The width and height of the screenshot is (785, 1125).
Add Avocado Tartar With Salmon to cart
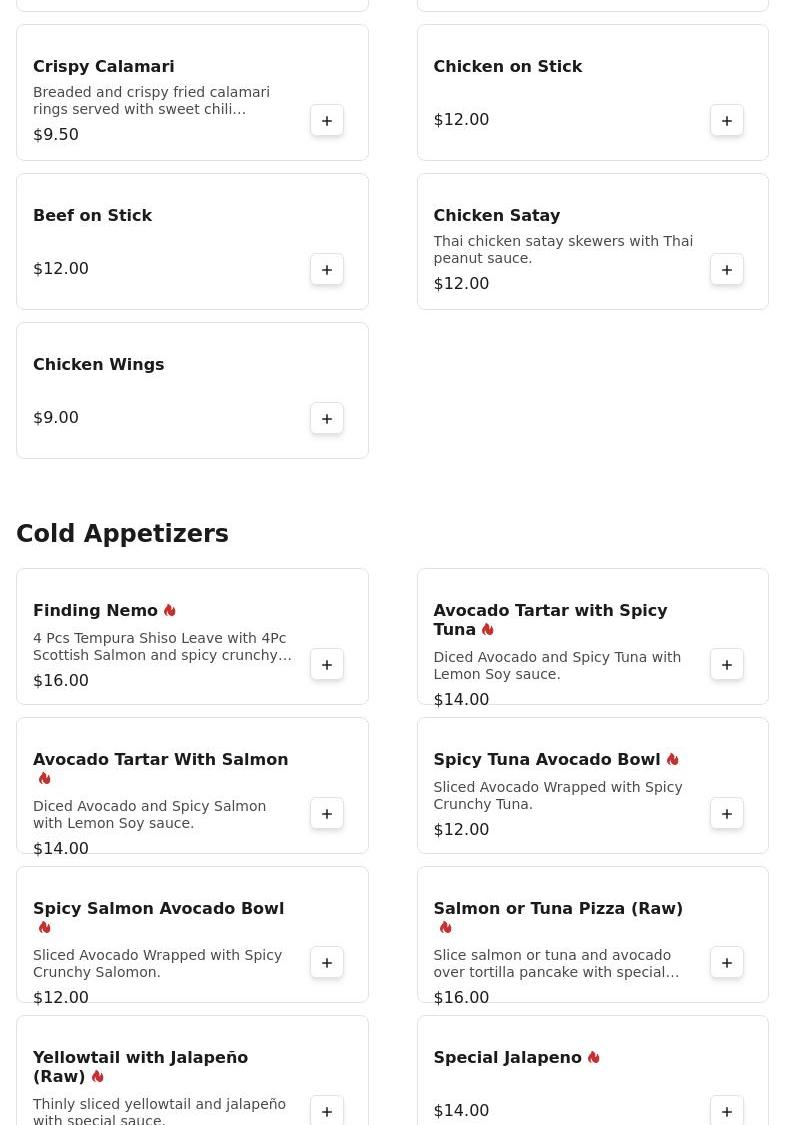pyautogui.click(x=327, y=814)
